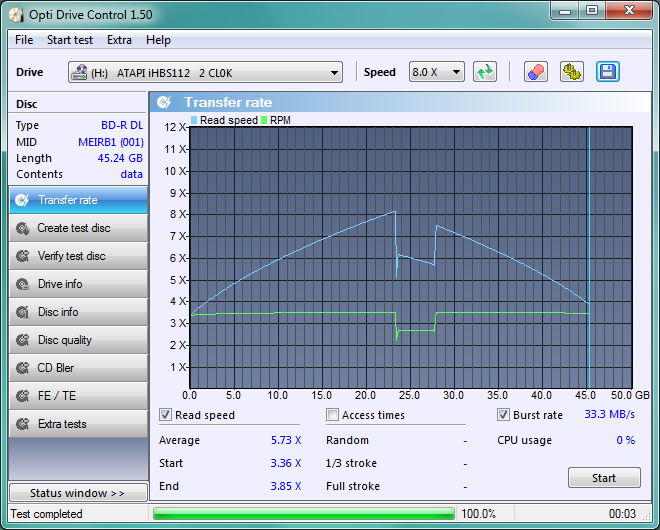Select Create test disc in the sidebar

point(78,228)
